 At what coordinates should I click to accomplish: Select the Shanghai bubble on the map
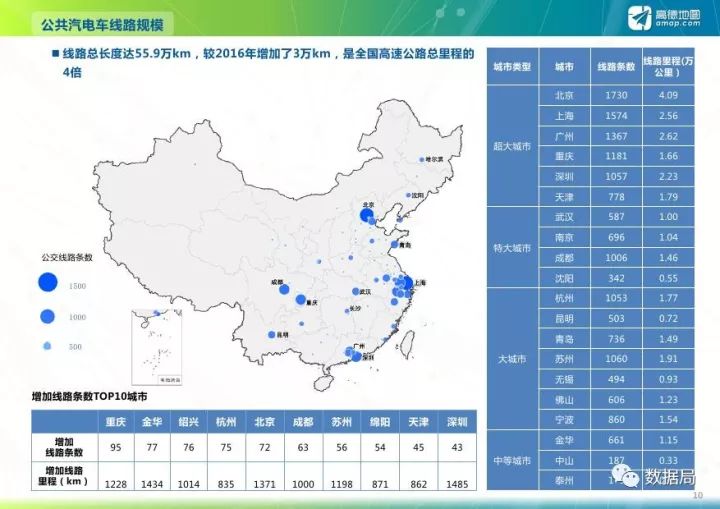click(x=407, y=283)
